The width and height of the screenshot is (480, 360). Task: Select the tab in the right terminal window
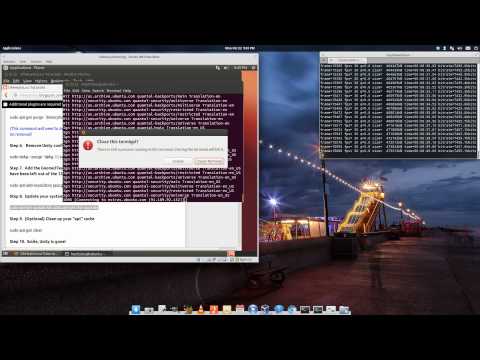348,60
